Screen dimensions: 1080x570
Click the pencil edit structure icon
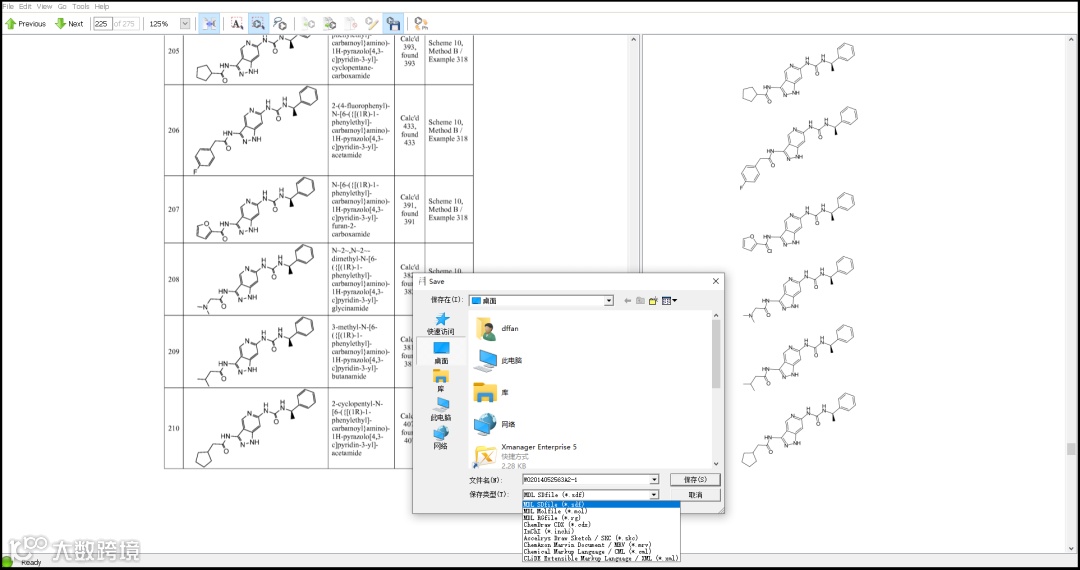coord(372,23)
